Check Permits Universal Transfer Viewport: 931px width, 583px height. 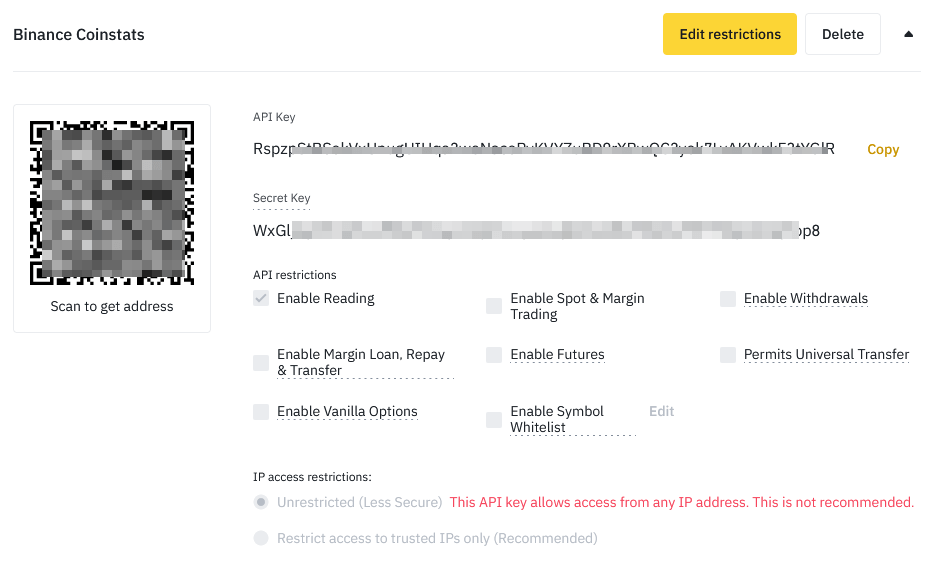(x=727, y=354)
